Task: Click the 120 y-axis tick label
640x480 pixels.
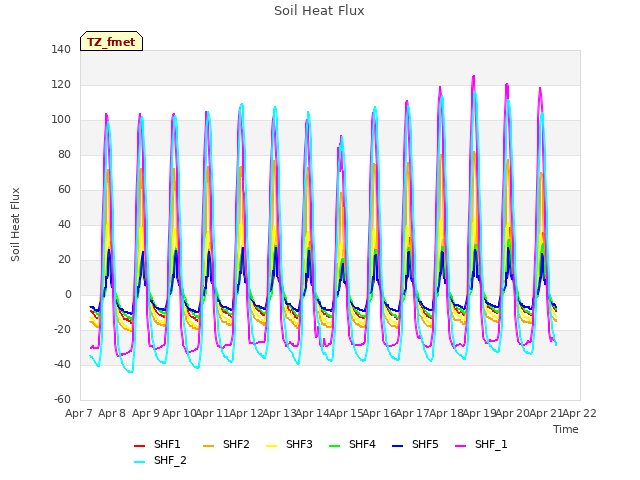Action: click(61, 84)
